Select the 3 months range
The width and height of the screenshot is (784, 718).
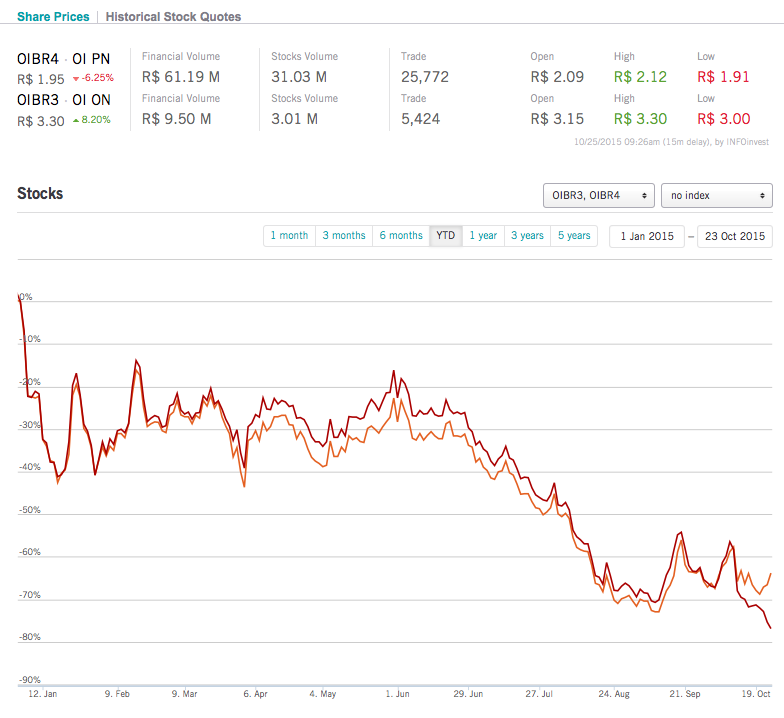click(343, 236)
